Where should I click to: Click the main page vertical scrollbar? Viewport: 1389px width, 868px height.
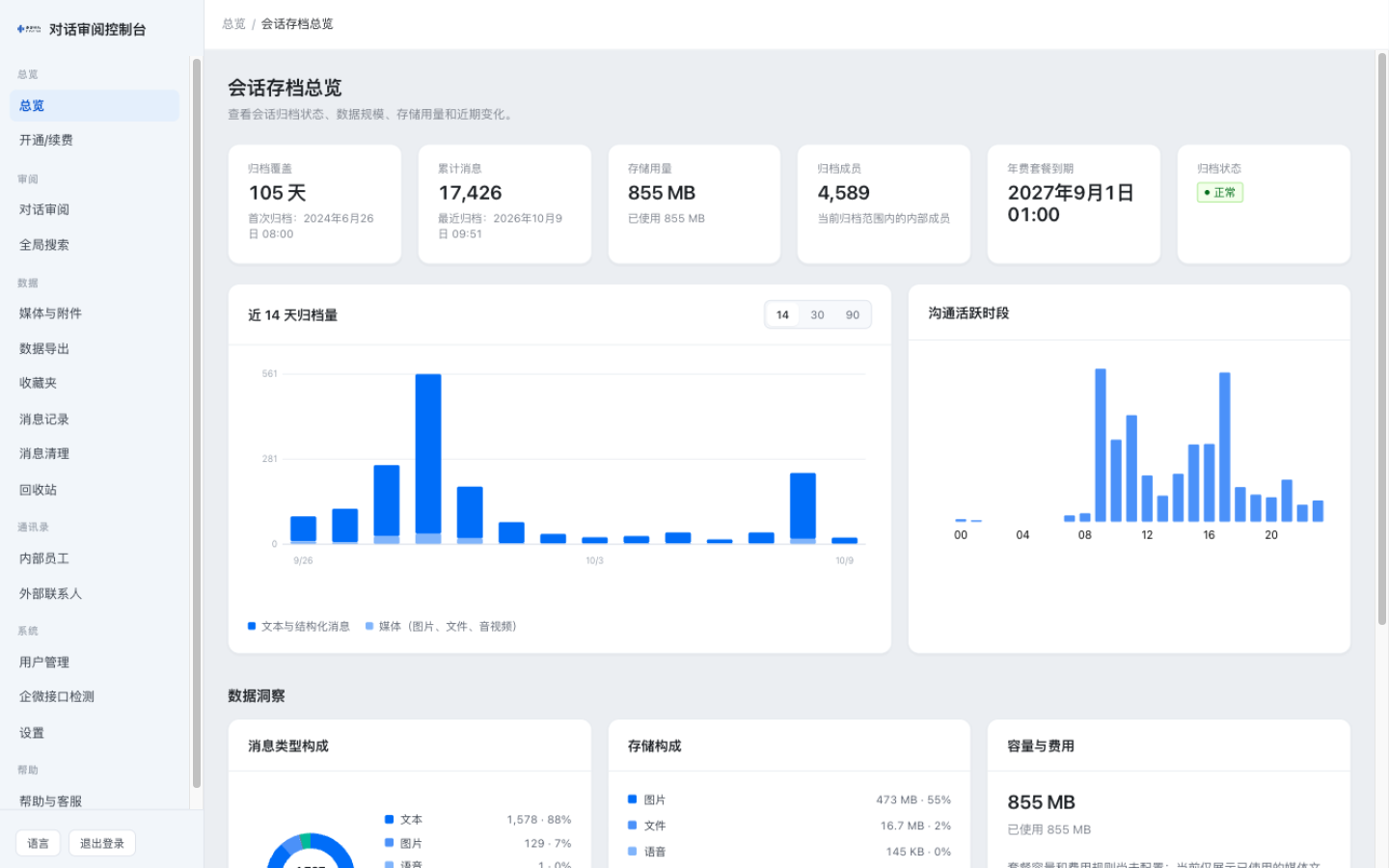pos(1382,338)
